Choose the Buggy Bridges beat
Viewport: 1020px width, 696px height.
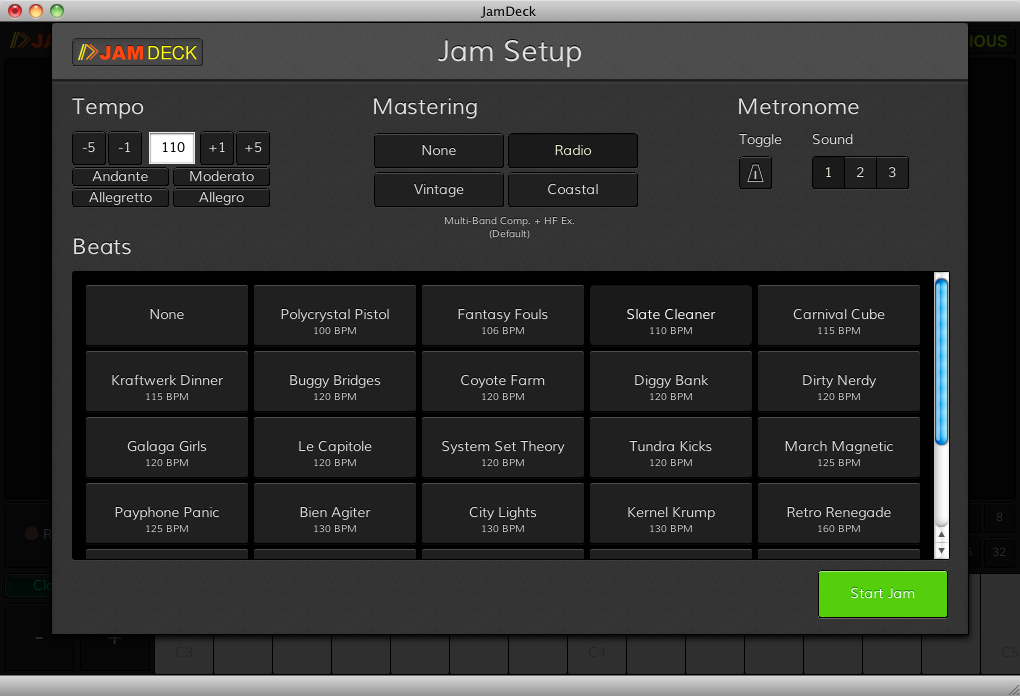click(335, 381)
